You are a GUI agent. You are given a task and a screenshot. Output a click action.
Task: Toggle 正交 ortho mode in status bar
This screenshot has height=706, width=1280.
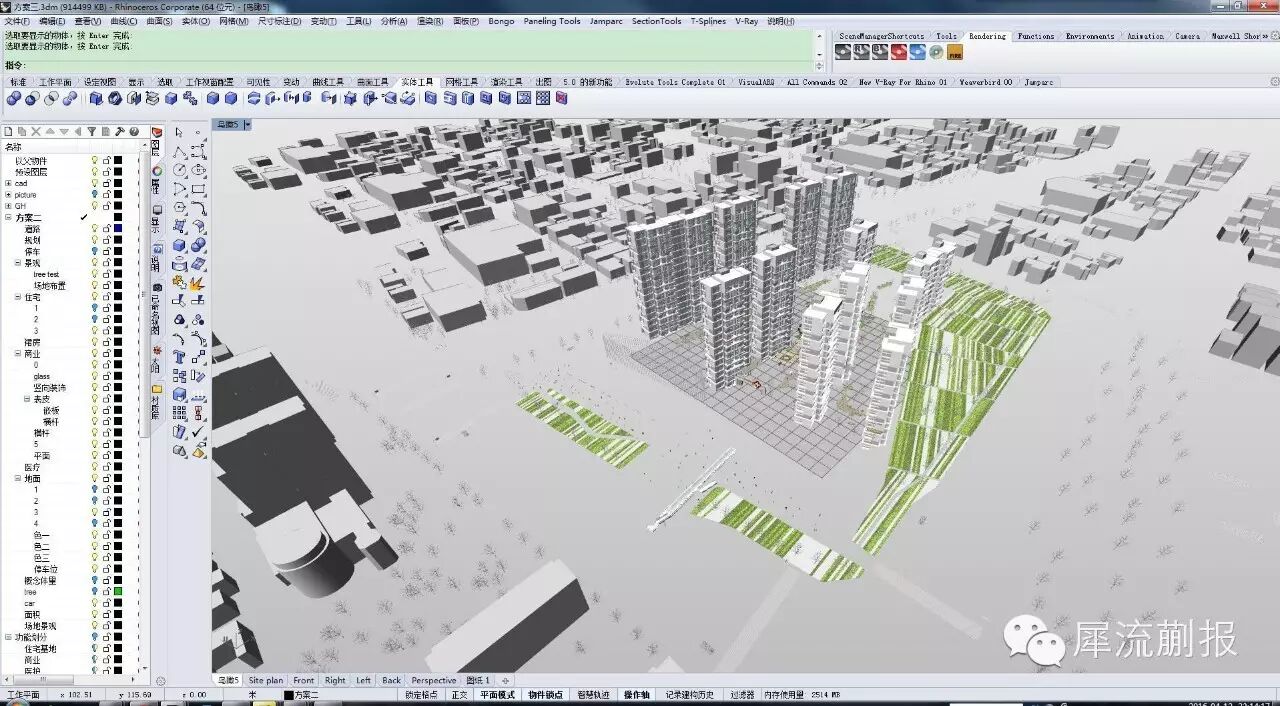point(459,694)
